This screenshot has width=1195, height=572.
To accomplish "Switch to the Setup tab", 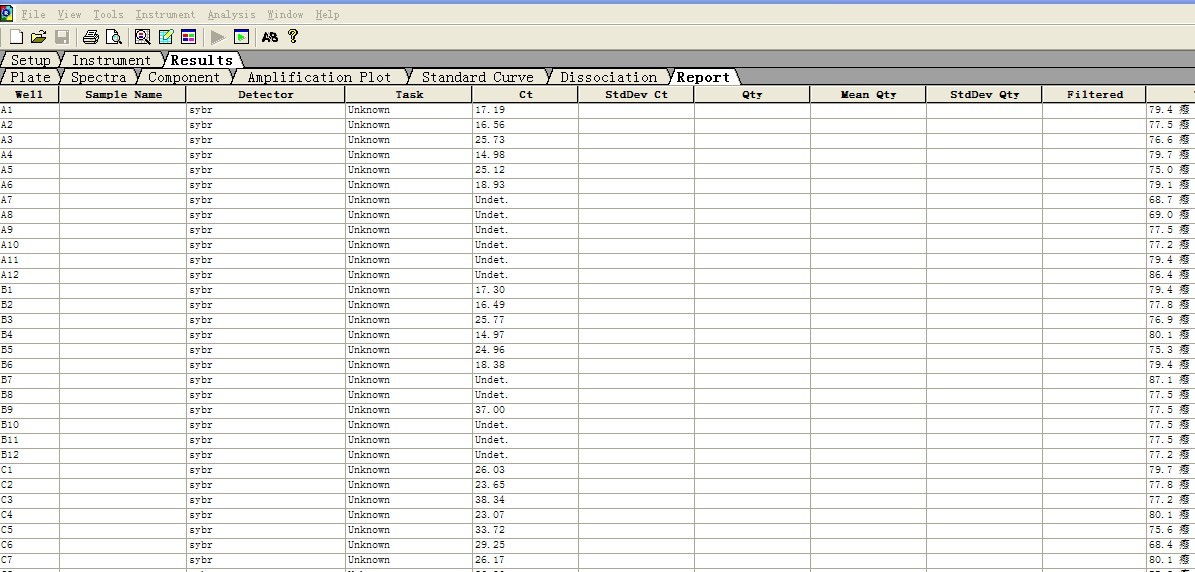I will click(30, 59).
